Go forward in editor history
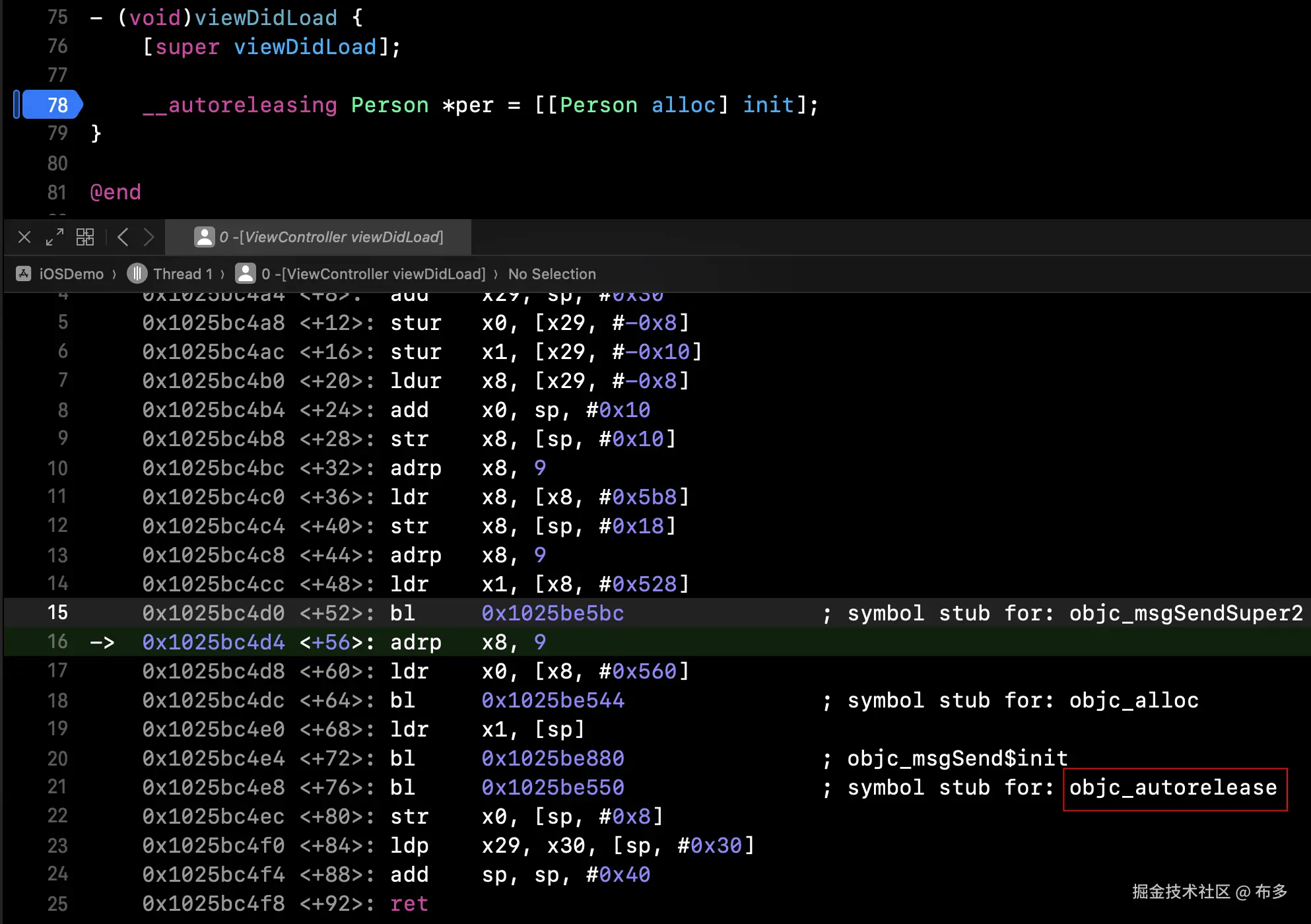1311x924 pixels. tap(149, 237)
